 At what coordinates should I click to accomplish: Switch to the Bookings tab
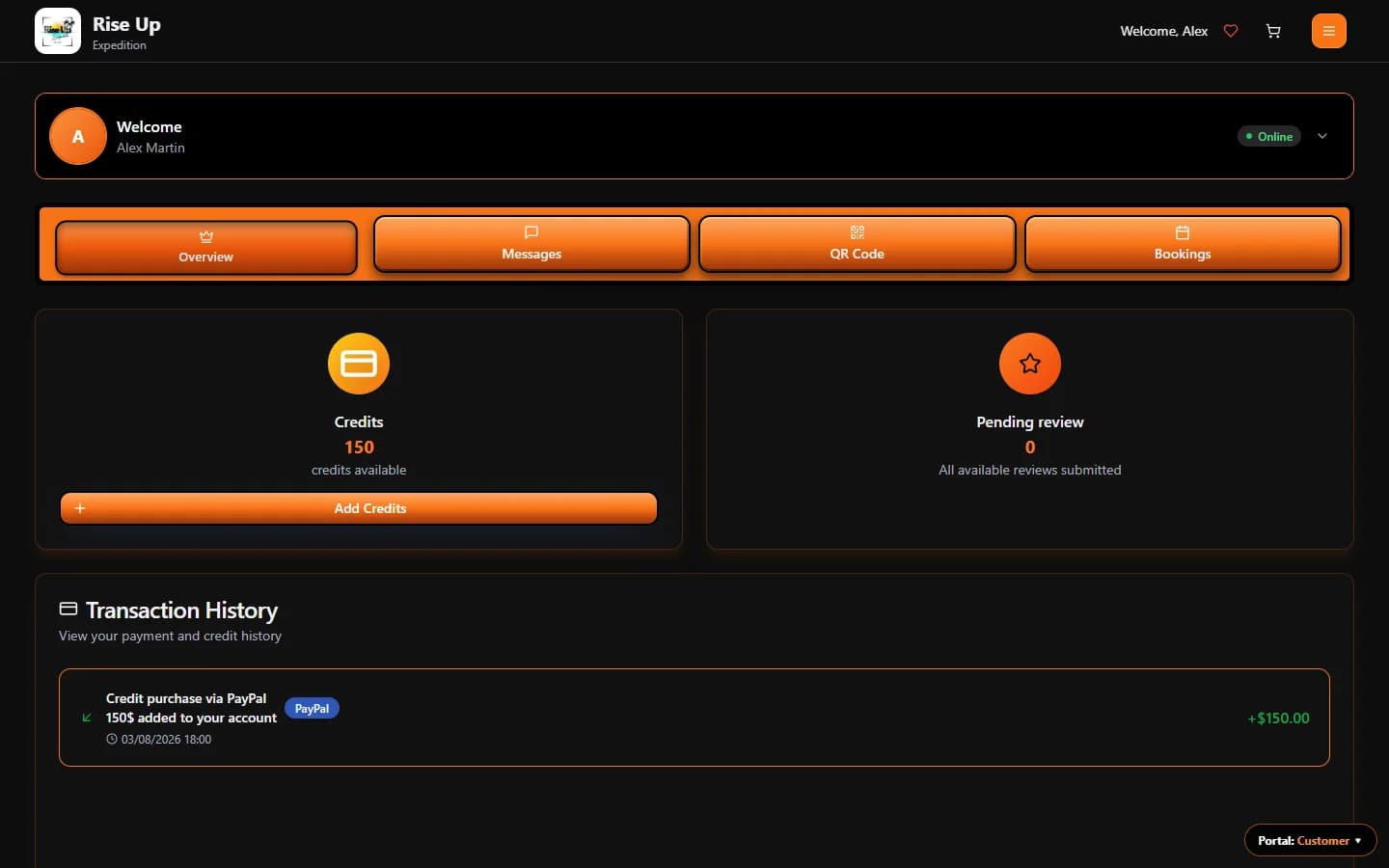pos(1183,244)
